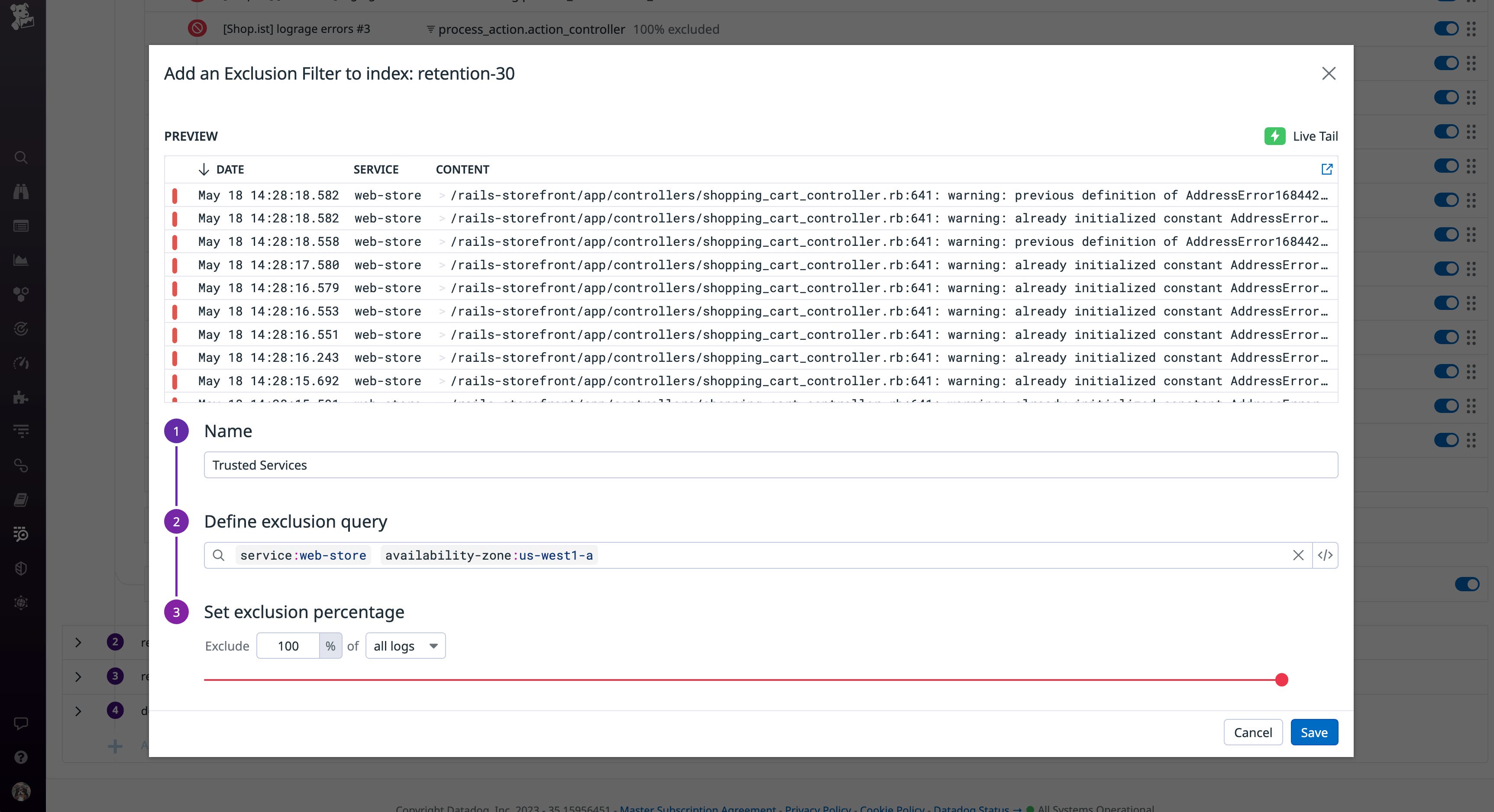Select the Dashboards graph icon in sidebar
Screen dimensions: 1494x812
point(21,260)
